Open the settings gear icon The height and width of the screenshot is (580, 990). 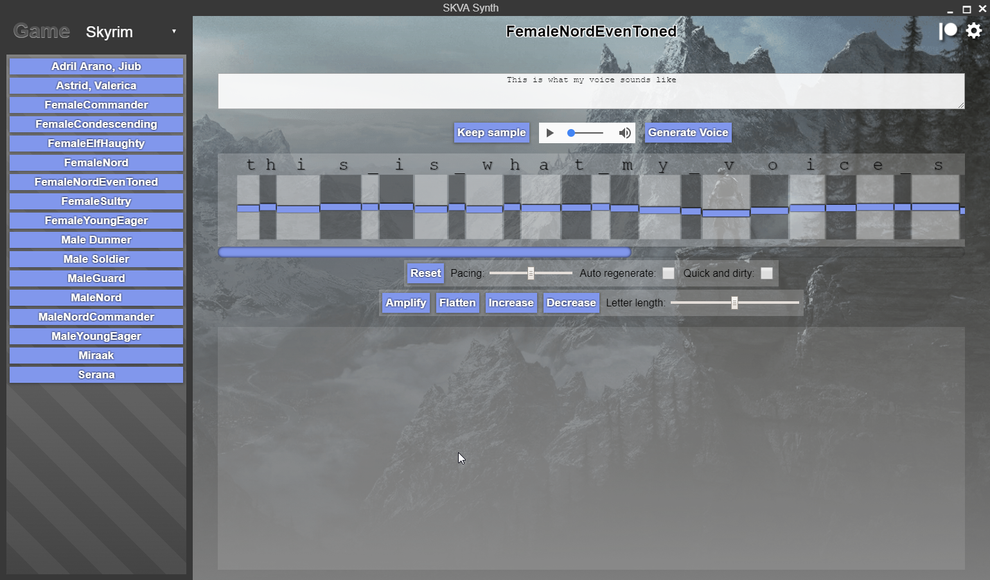[x=974, y=31]
